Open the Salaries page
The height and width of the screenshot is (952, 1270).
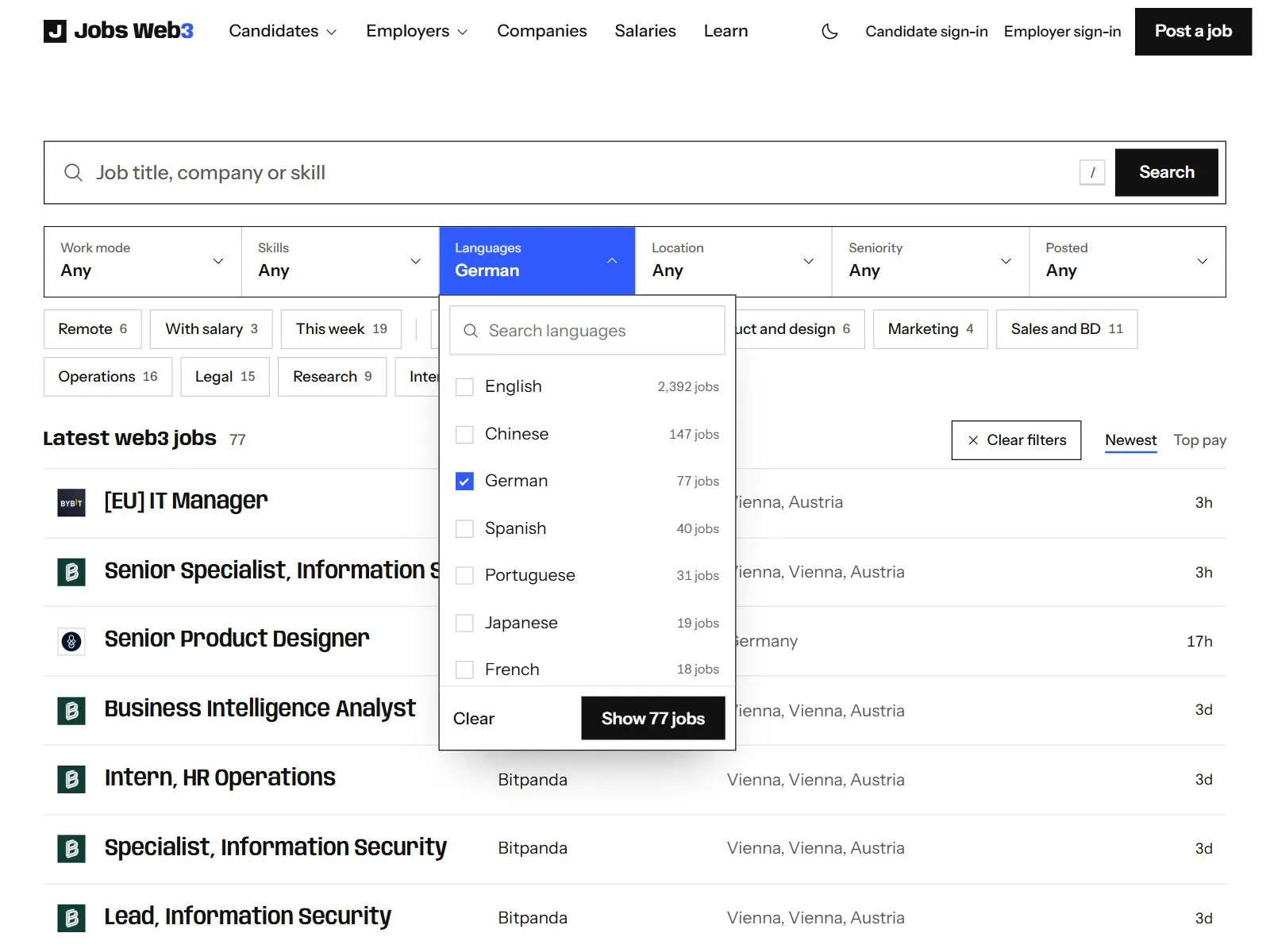coord(645,31)
